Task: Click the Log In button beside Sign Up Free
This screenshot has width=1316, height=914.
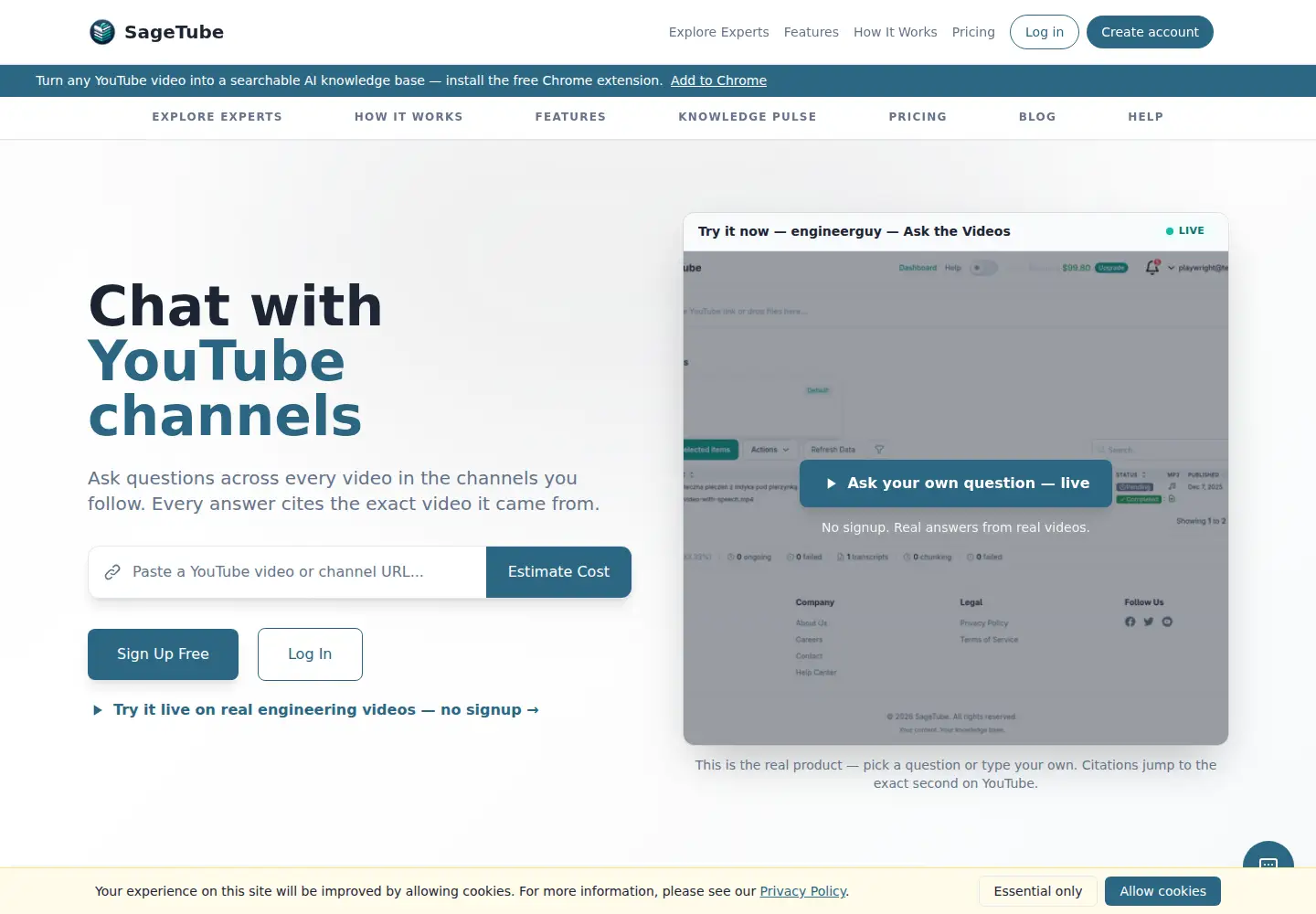Action: pyautogui.click(x=310, y=654)
